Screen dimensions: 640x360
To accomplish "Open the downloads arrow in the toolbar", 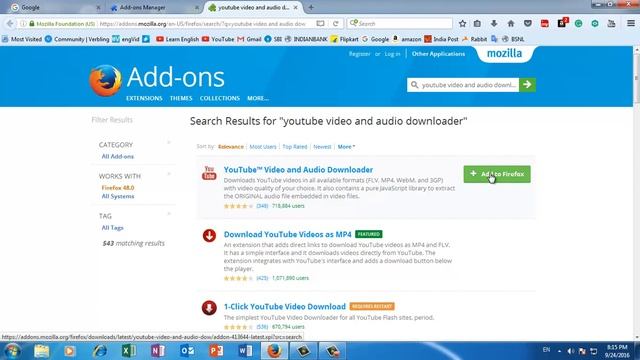I will (x=494, y=24).
